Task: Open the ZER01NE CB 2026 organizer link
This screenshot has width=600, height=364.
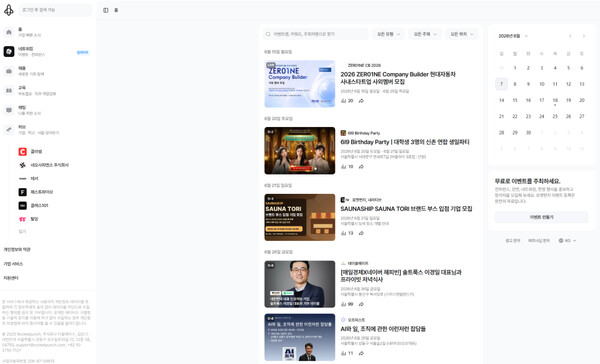Action: coord(364,65)
